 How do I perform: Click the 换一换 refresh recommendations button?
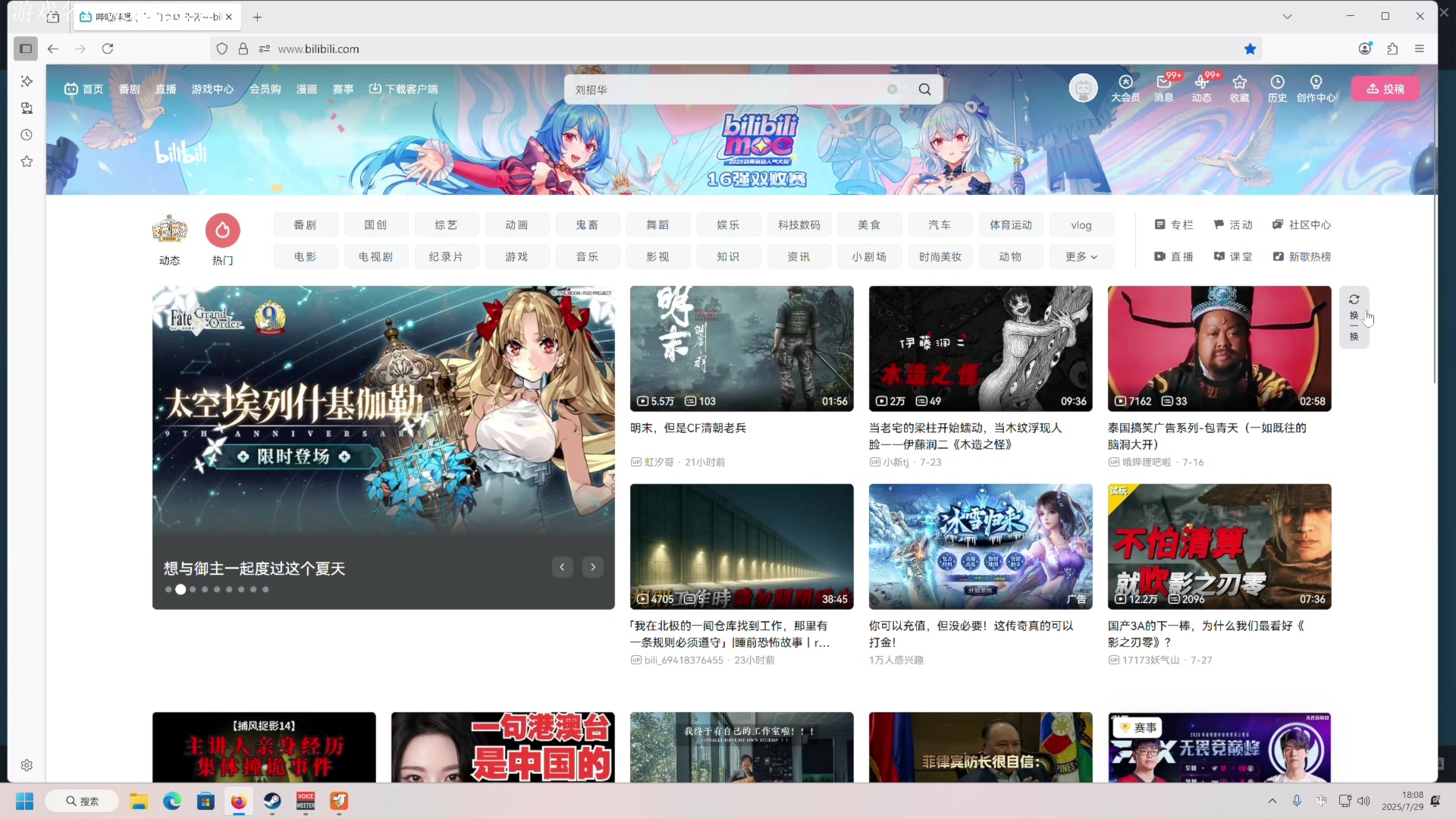tap(1354, 317)
